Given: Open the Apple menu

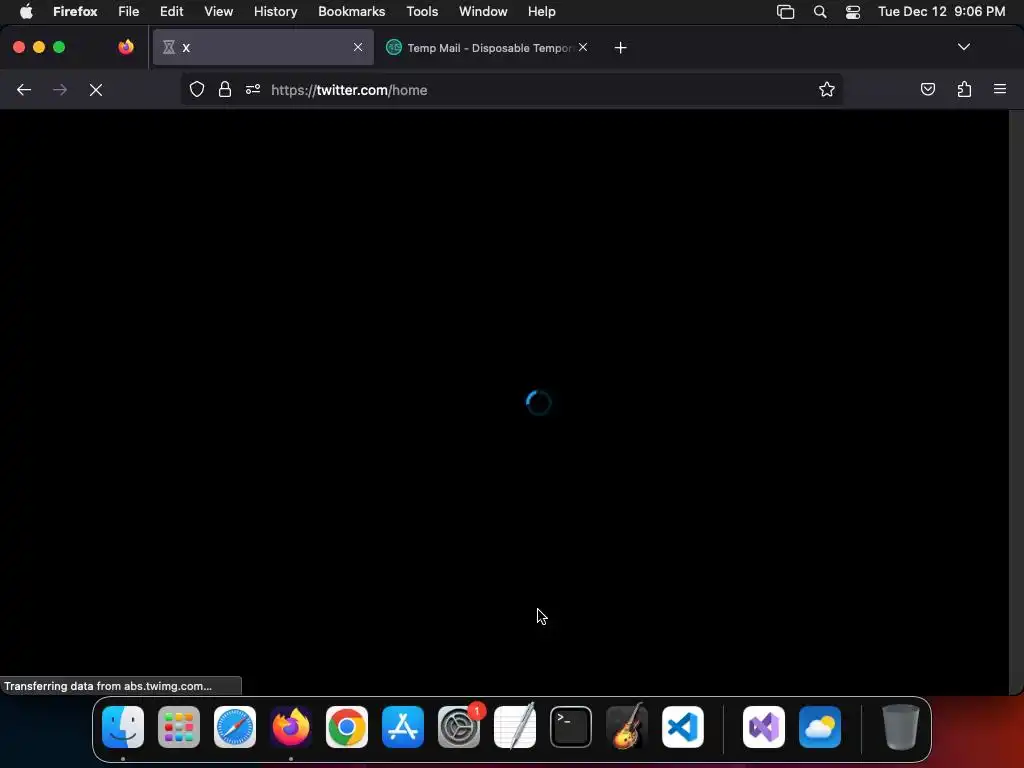Looking at the screenshot, I should pos(26,11).
